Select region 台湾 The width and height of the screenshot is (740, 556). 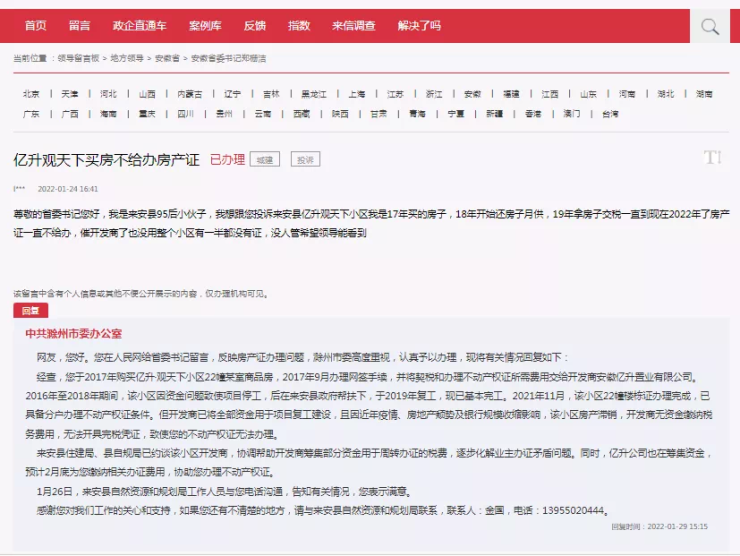click(x=610, y=114)
